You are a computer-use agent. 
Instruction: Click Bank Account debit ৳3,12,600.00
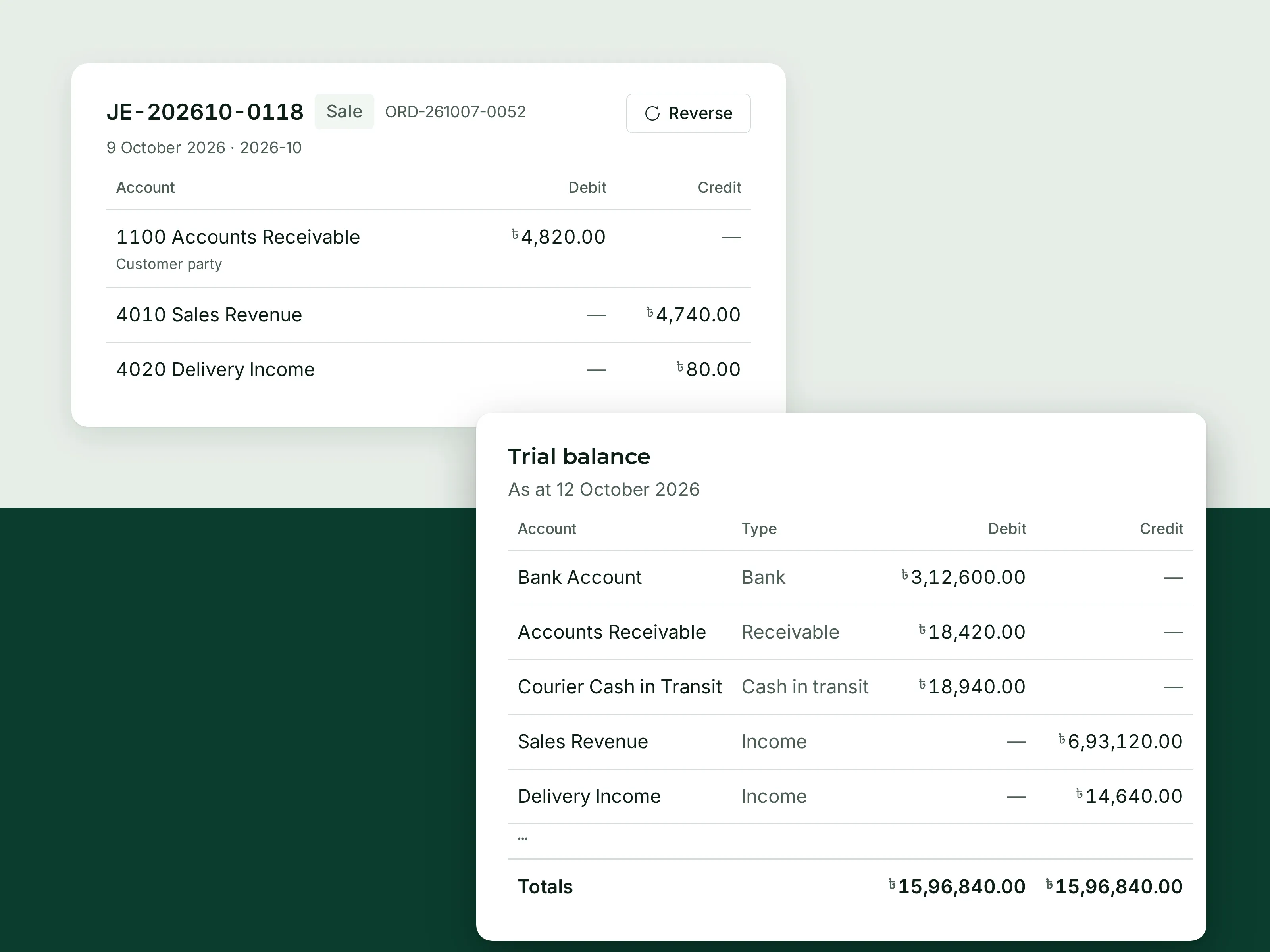(x=963, y=577)
